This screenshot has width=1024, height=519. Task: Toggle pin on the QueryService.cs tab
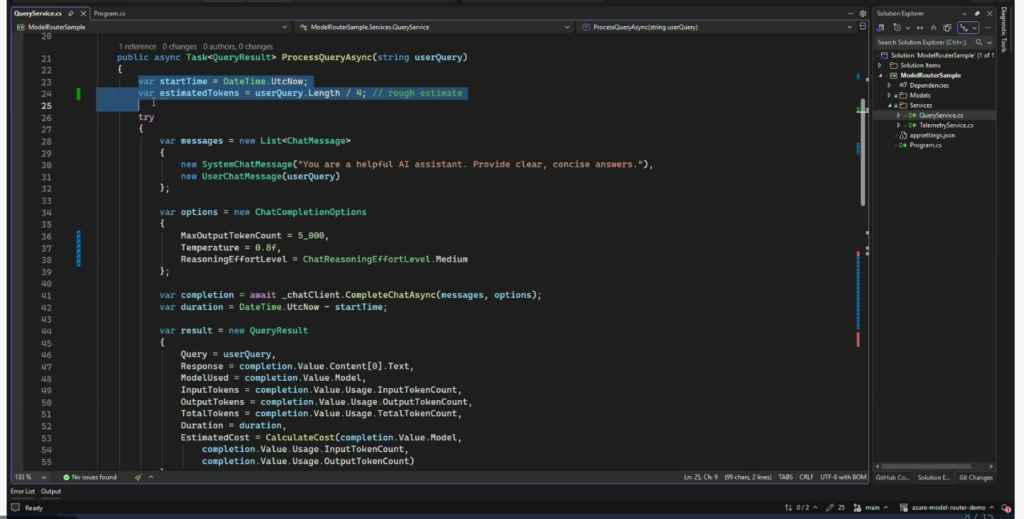point(71,12)
